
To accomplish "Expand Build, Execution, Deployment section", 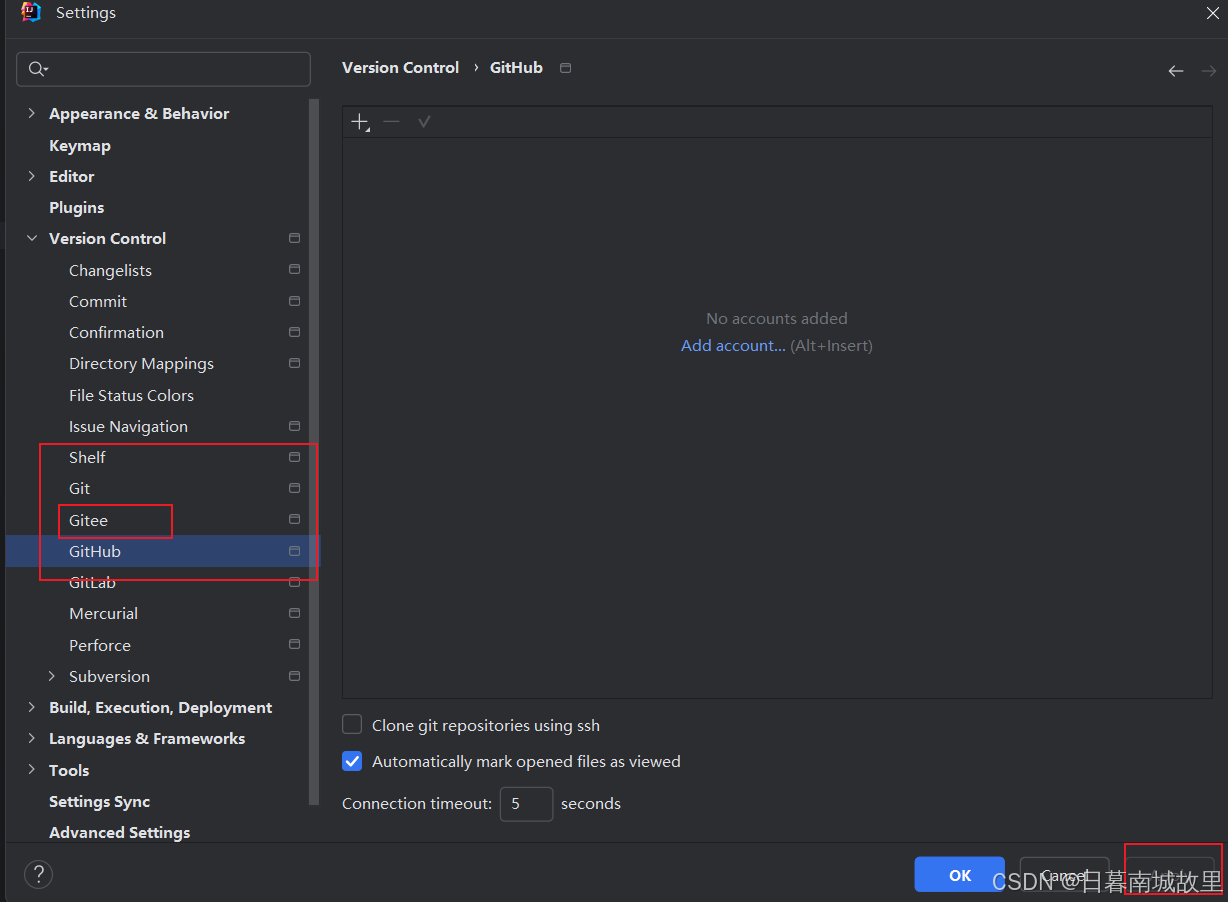I will click(31, 707).
